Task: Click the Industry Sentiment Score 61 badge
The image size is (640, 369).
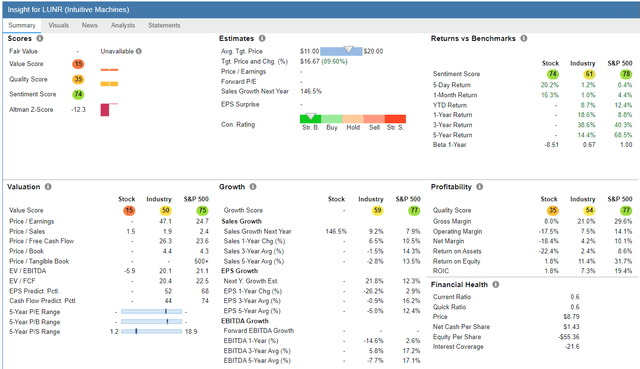Action: pyautogui.click(x=589, y=74)
